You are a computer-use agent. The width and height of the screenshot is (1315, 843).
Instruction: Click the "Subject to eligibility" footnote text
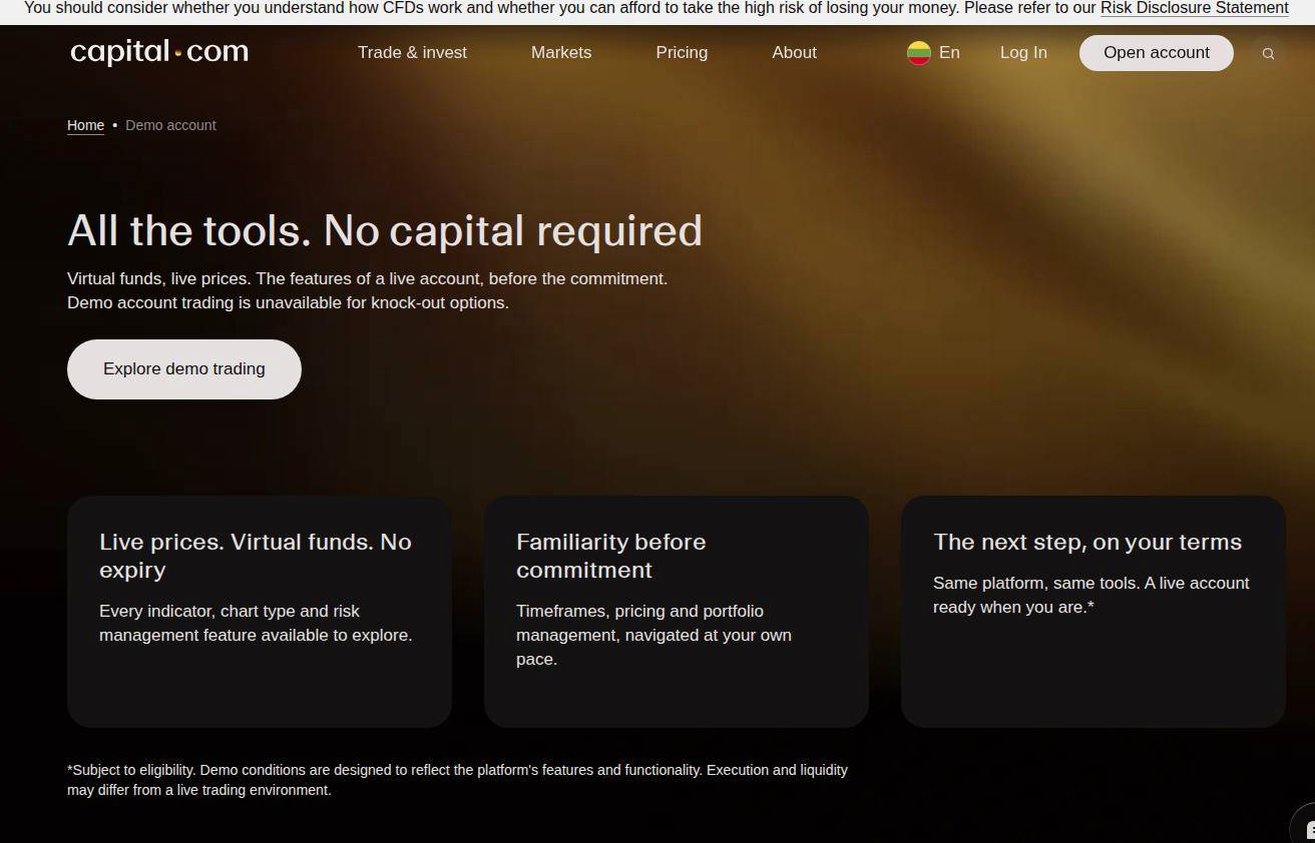pyautogui.click(x=457, y=780)
